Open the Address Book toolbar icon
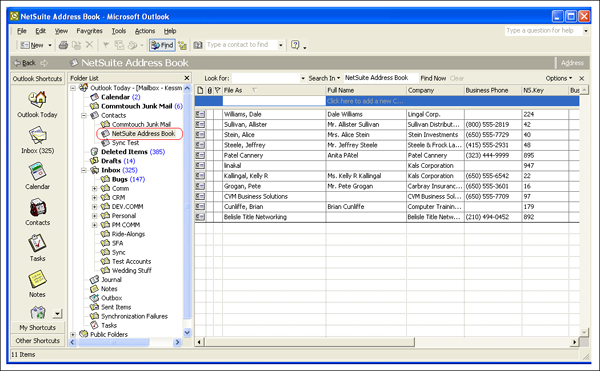Screen dimensions: 600x371 pos(198,45)
